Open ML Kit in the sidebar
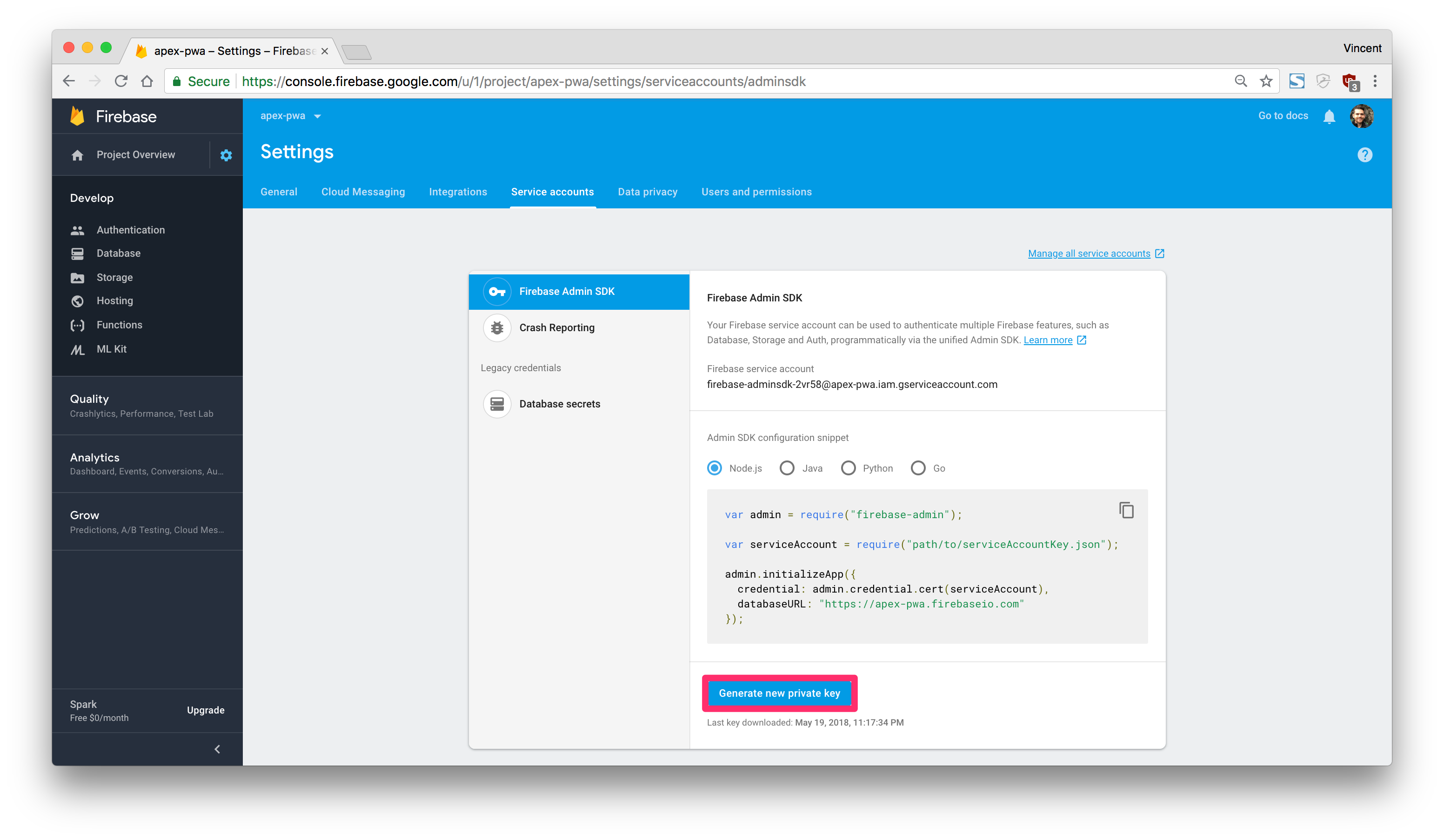Viewport: 1444px width, 840px height. tap(111, 349)
